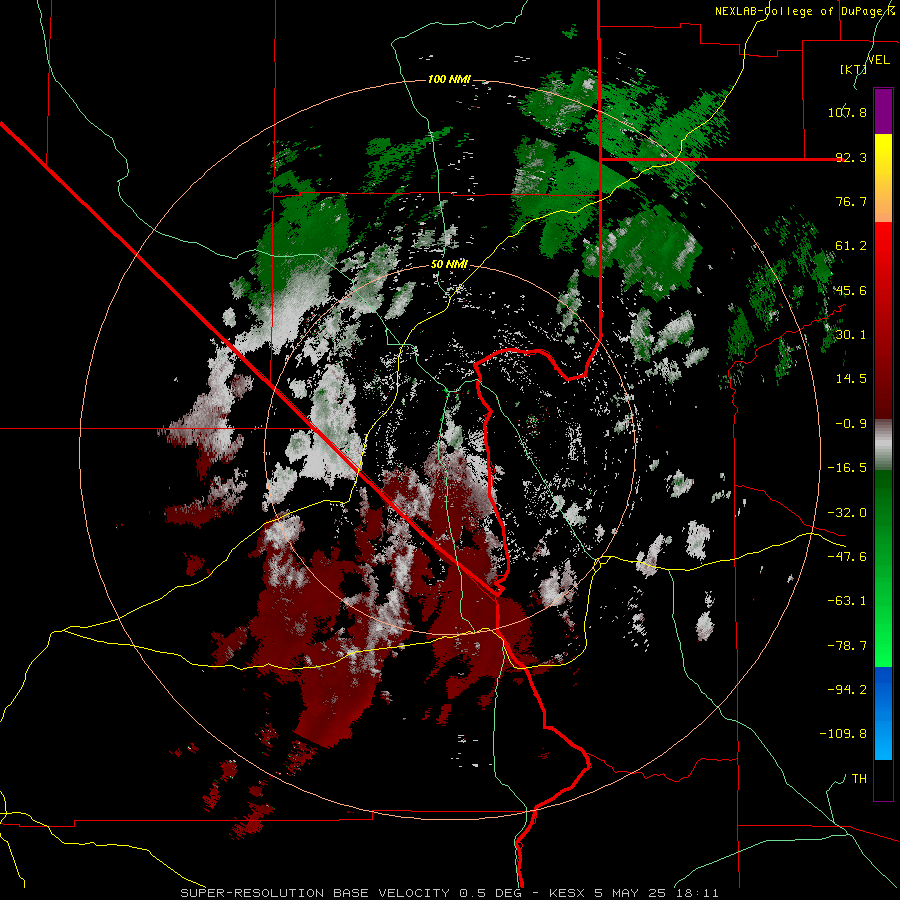Click the bottom title text SUPER-RESOLUTION BASE VELOCITY
This screenshot has width=900, height=900.
tap(315, 893)
